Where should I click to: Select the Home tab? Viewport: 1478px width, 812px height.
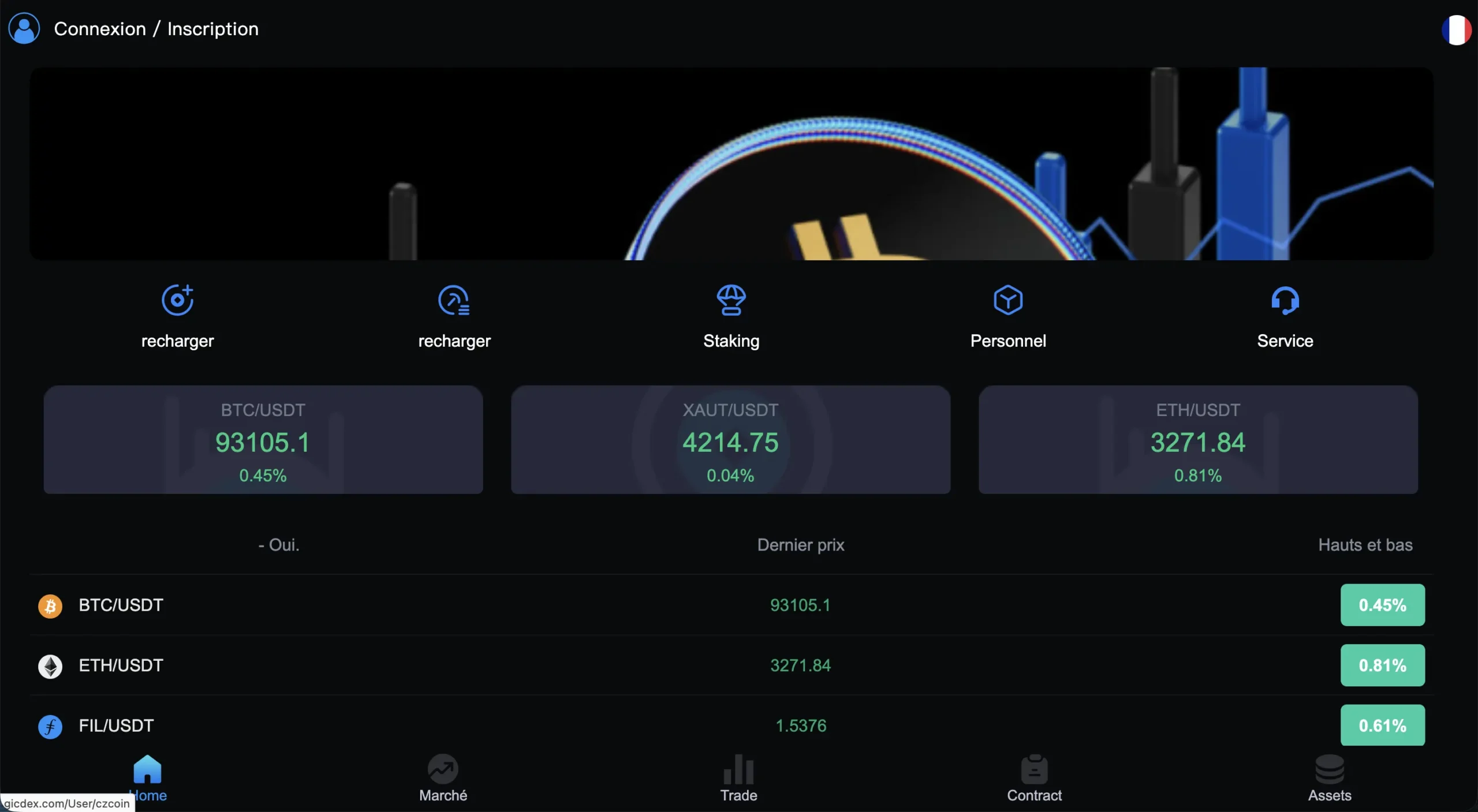click(x=147, y=778)
